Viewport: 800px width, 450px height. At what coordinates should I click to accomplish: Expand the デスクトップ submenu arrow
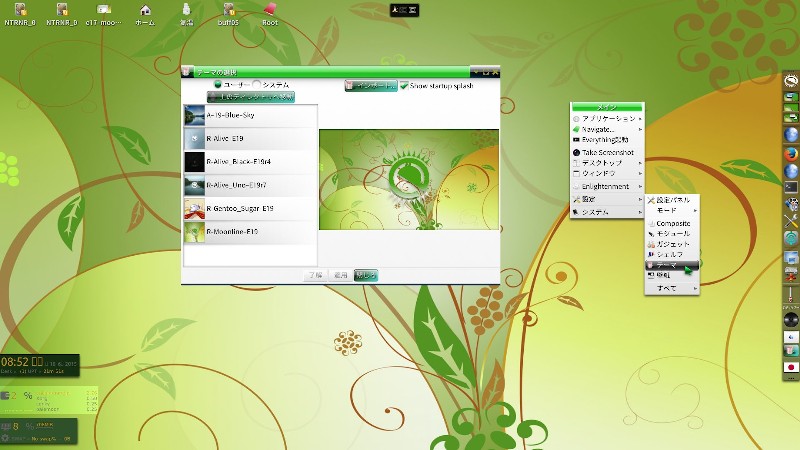click(640, 163)
